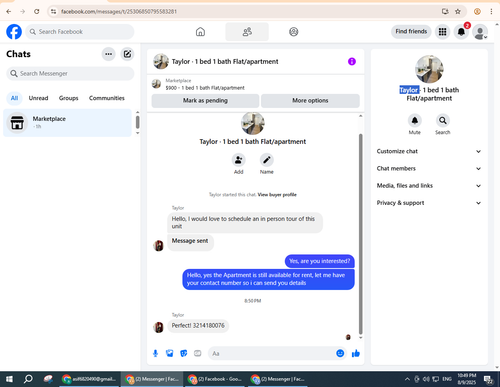Send a thumbs-up like
The image size is (500, 387).
356,353
